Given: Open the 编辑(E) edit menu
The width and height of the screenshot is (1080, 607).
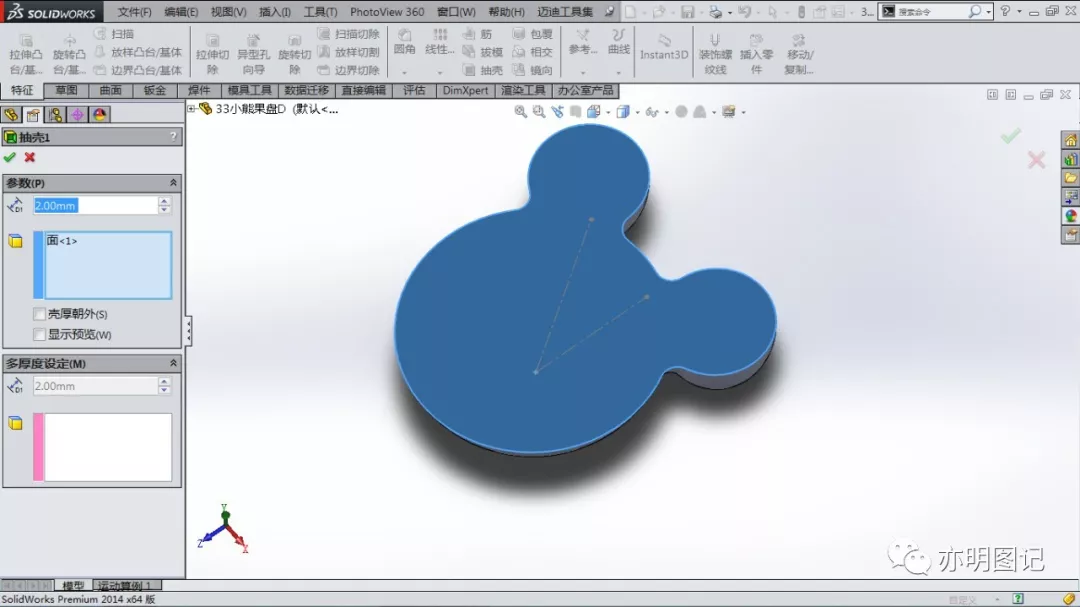Looking at the screenshot, I should [181, 12].
